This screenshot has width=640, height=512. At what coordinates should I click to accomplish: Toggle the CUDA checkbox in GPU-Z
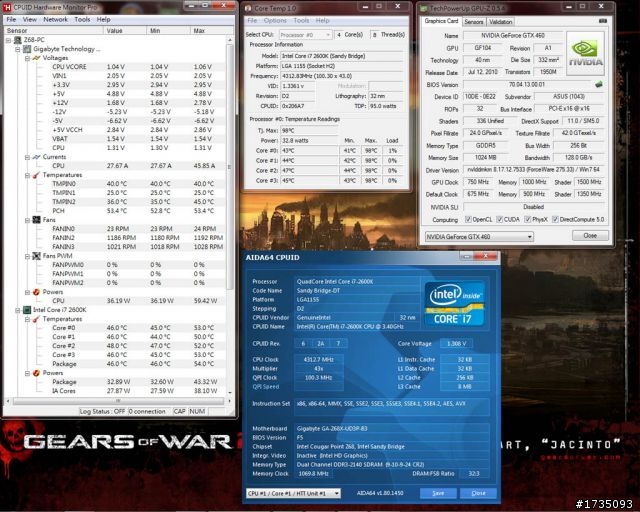[500, 220]
